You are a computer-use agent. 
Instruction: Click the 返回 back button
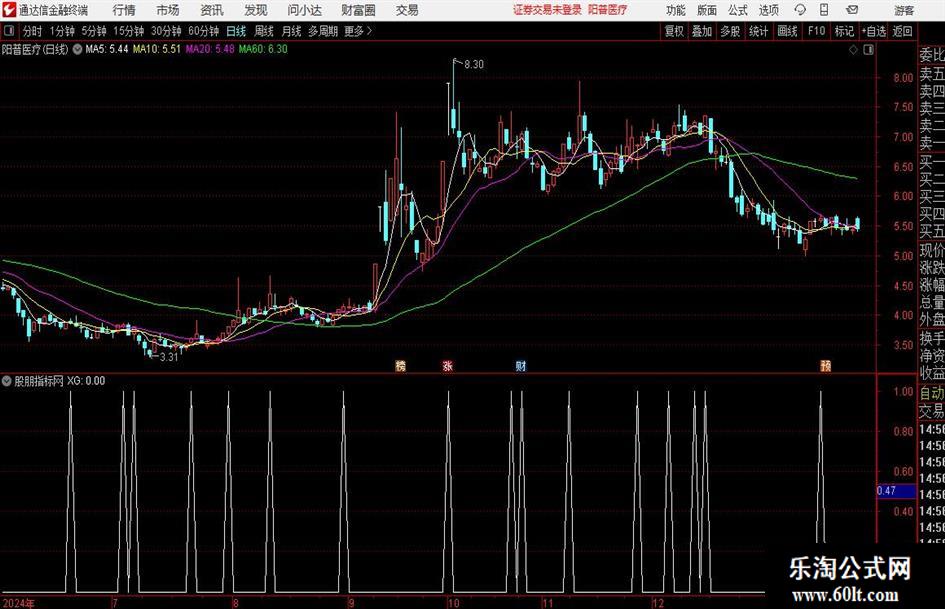pos(902,31)
